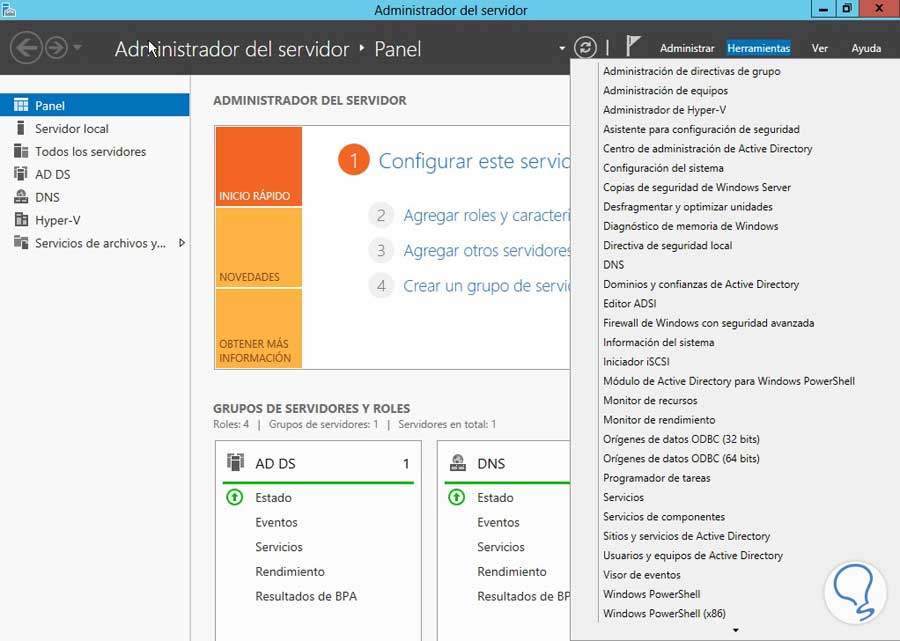
Task: Open the Ayuda menu
Action: pos(866,49)
